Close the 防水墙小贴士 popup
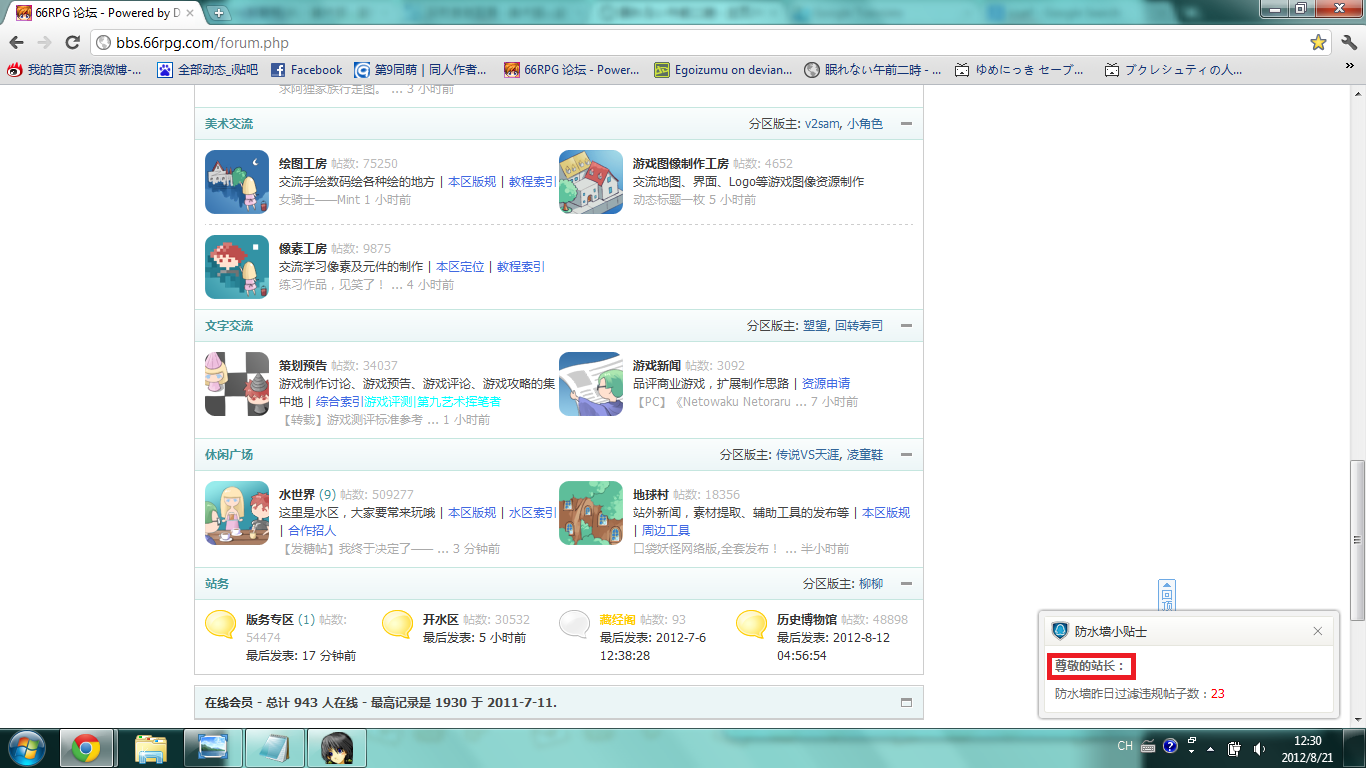The image size is (1366, 768). click(1318, 631)
